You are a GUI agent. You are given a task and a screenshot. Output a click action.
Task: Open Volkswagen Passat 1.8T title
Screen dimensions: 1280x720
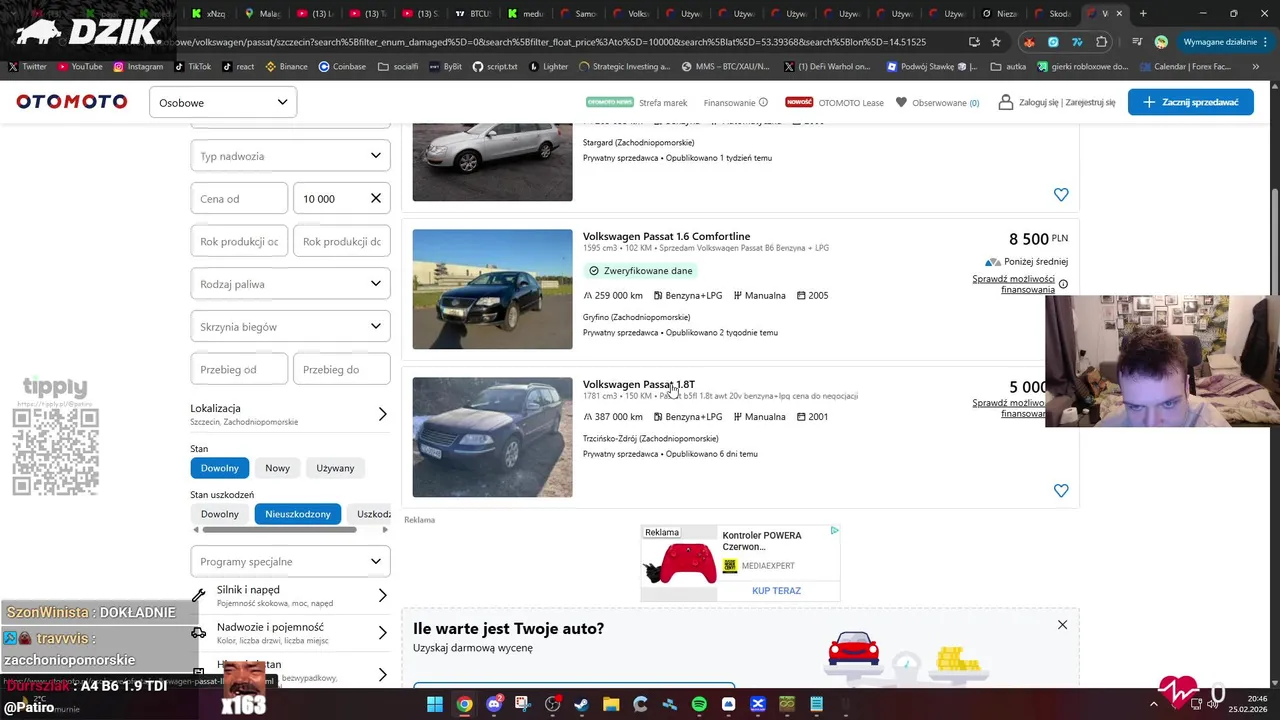click(639, 384)
